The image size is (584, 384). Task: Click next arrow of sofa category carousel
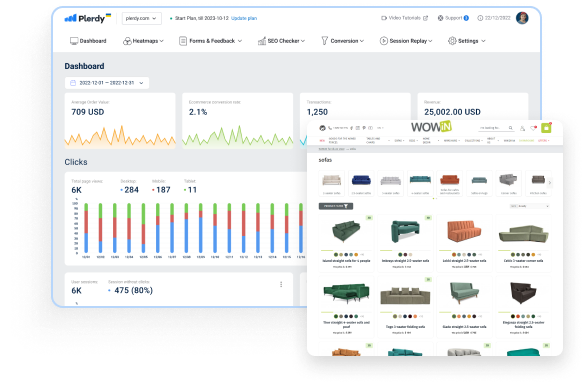549,183
